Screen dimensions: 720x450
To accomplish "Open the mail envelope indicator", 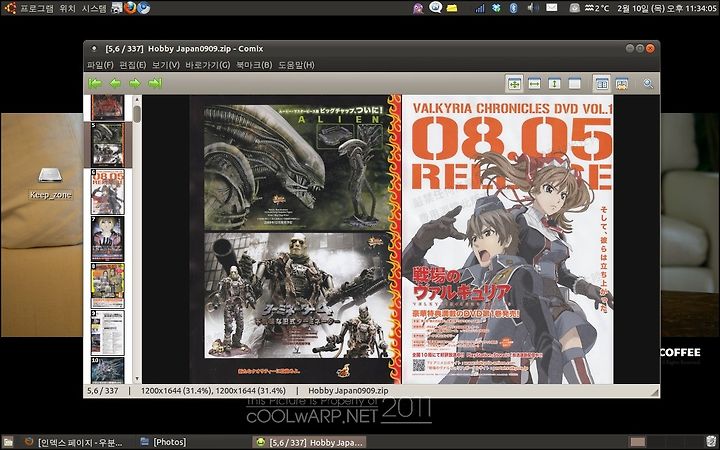I will [551, 8].
